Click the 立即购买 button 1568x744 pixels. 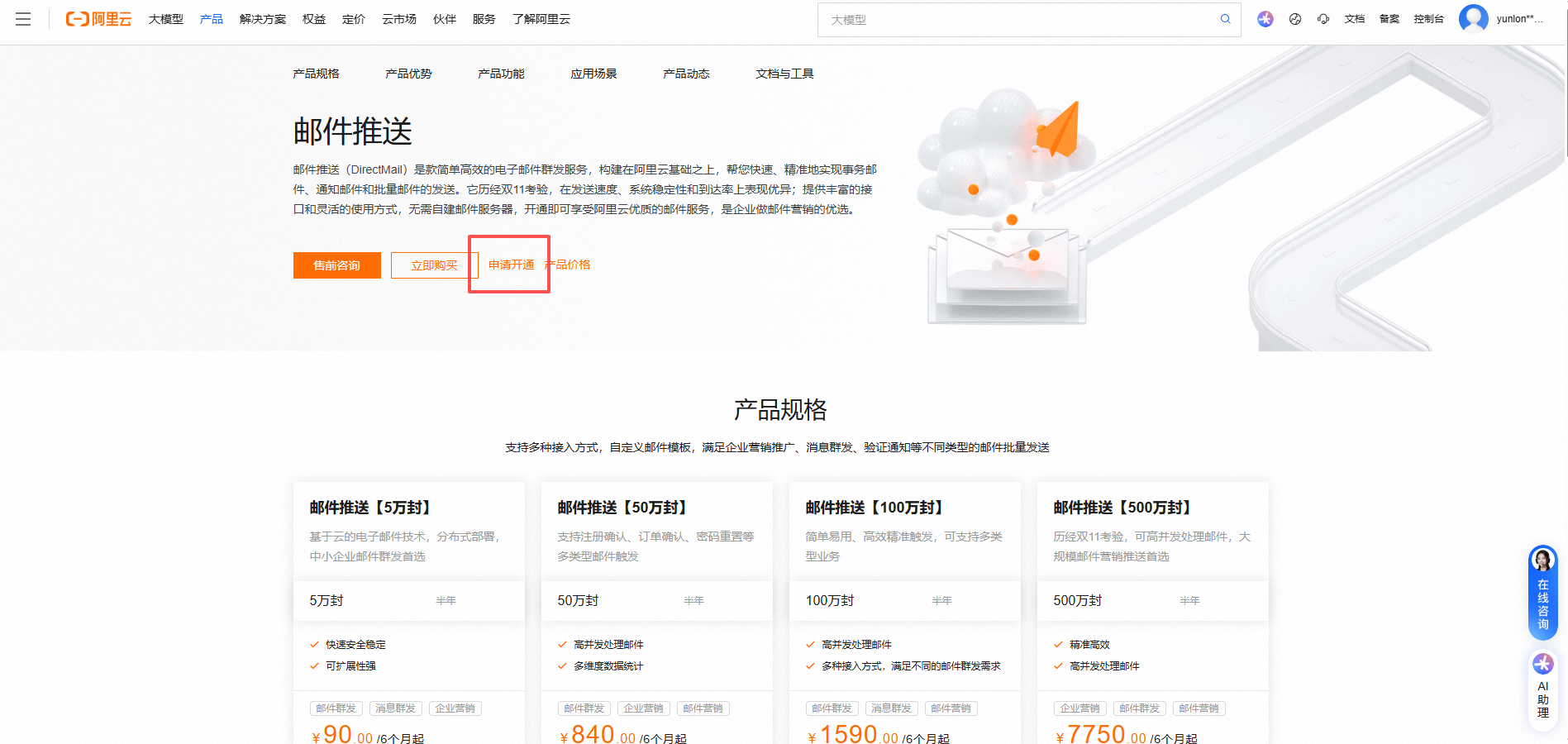(x=435, y=265)
